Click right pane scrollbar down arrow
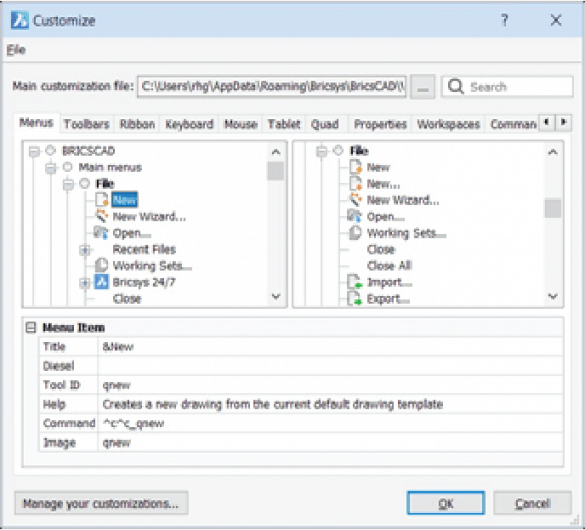Screen dimensions: 585x530 click(x=553, y=297)
